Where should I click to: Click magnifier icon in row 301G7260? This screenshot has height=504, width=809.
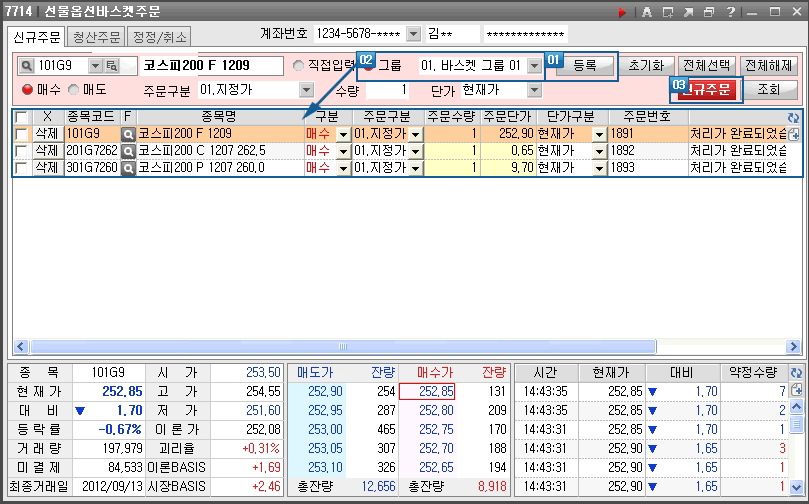pyautogui.click(x=128, y=168)
